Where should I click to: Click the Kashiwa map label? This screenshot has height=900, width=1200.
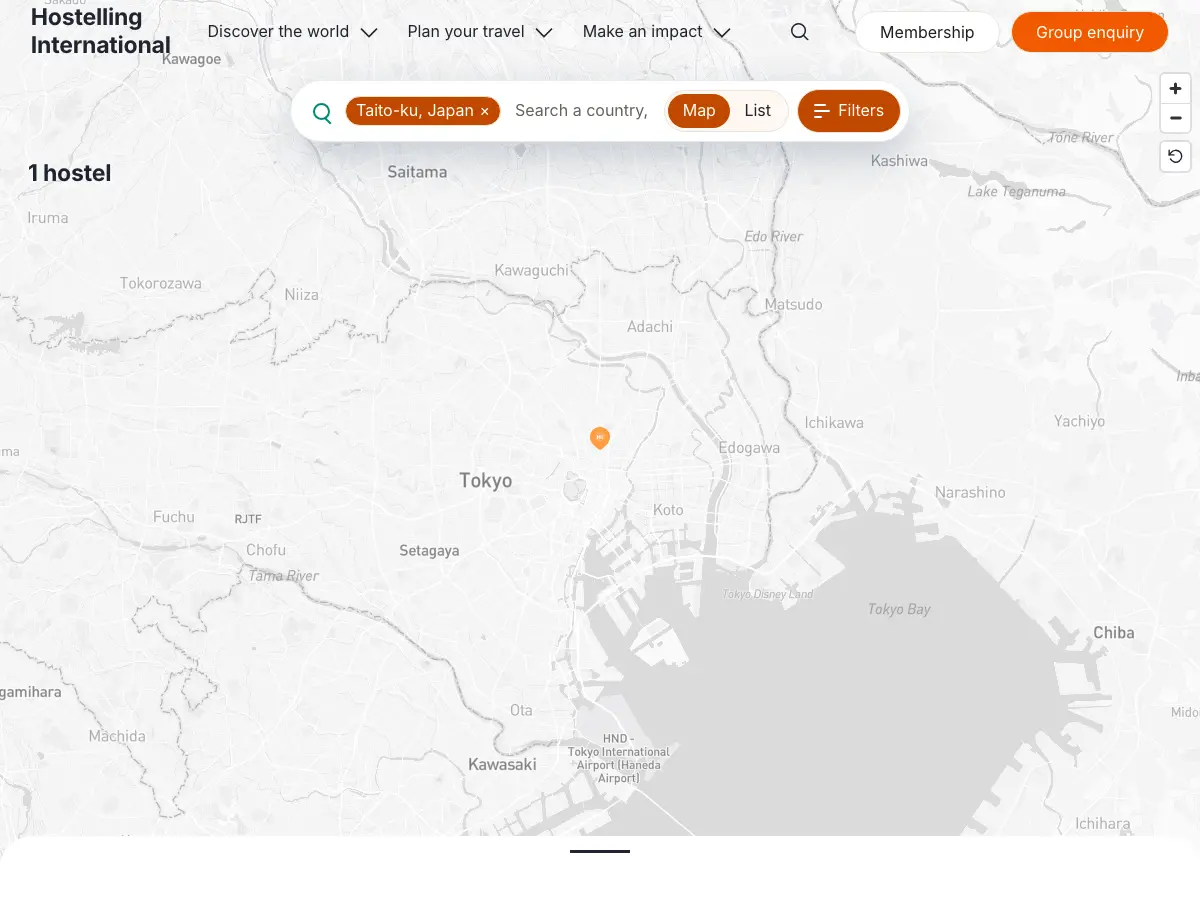(x=899, y=161)
